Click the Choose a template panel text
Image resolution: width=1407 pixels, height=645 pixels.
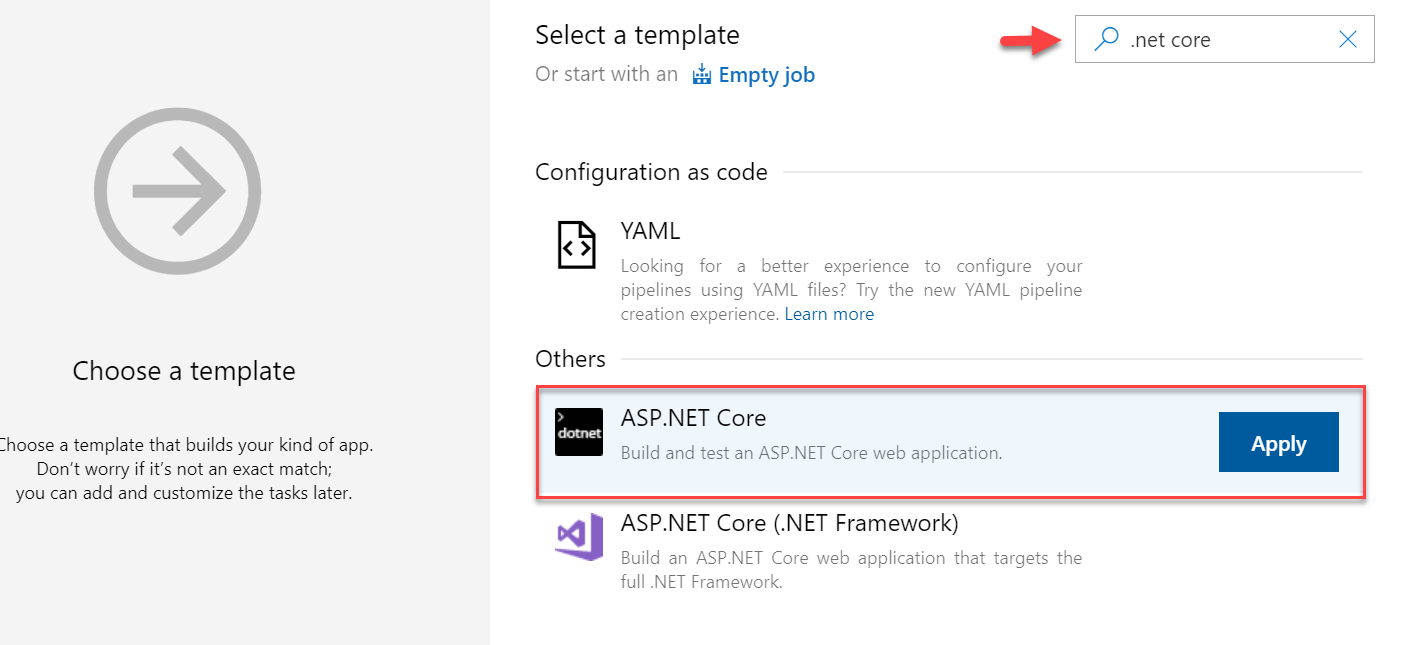click(183, 370)
